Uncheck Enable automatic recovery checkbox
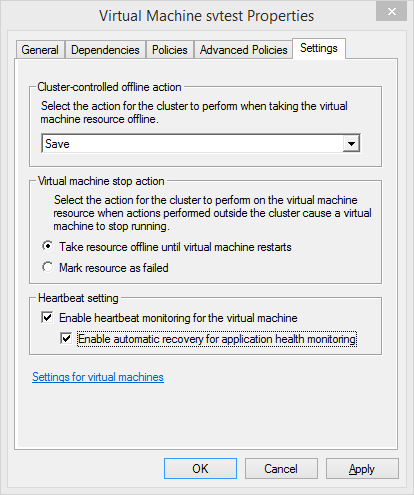The width and height of the screenshot is (414, 495). tap(66, 338)
